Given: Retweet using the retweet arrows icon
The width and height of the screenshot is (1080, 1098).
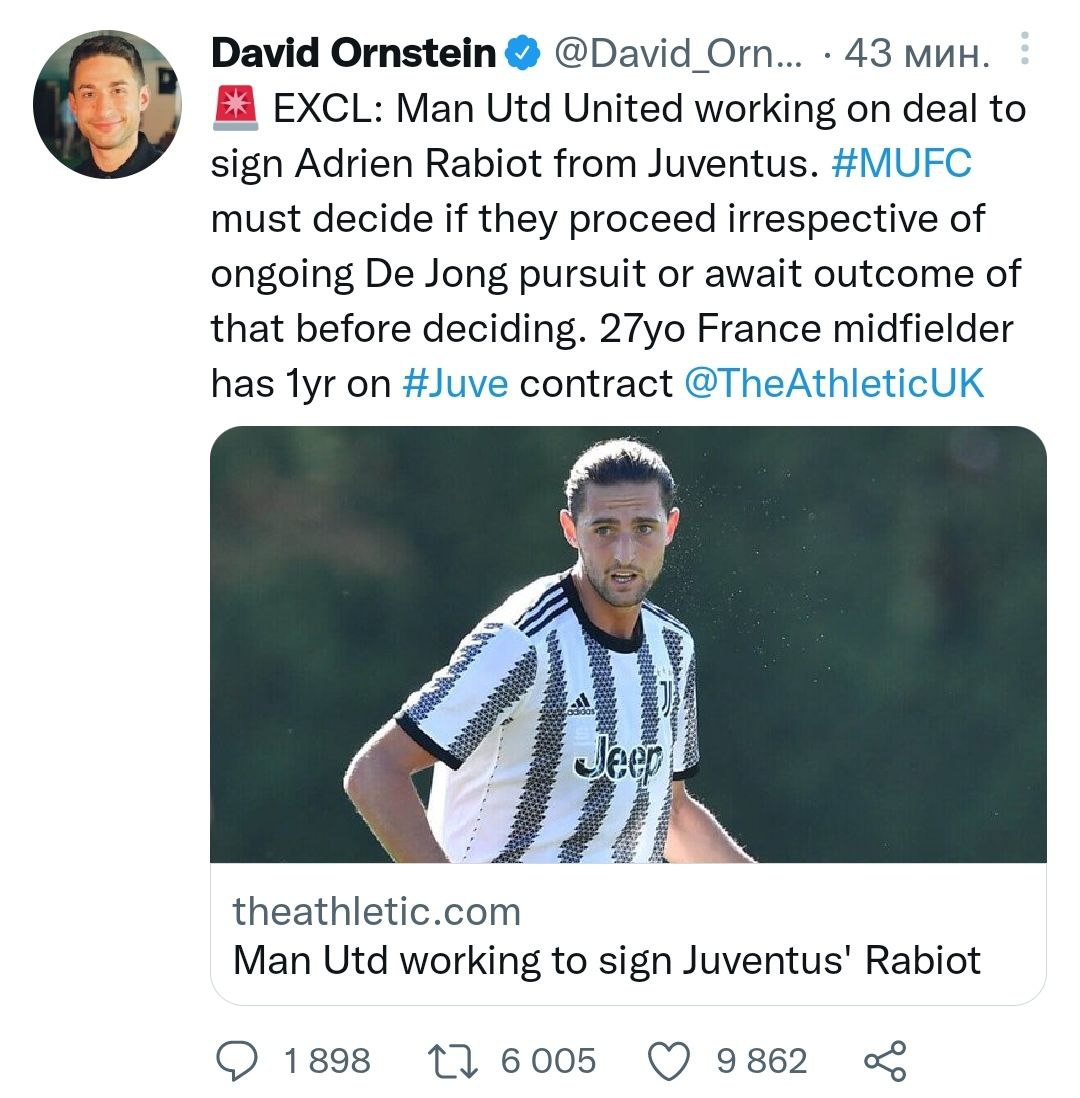Looking at the screenshot, I should click(454, 1061).
